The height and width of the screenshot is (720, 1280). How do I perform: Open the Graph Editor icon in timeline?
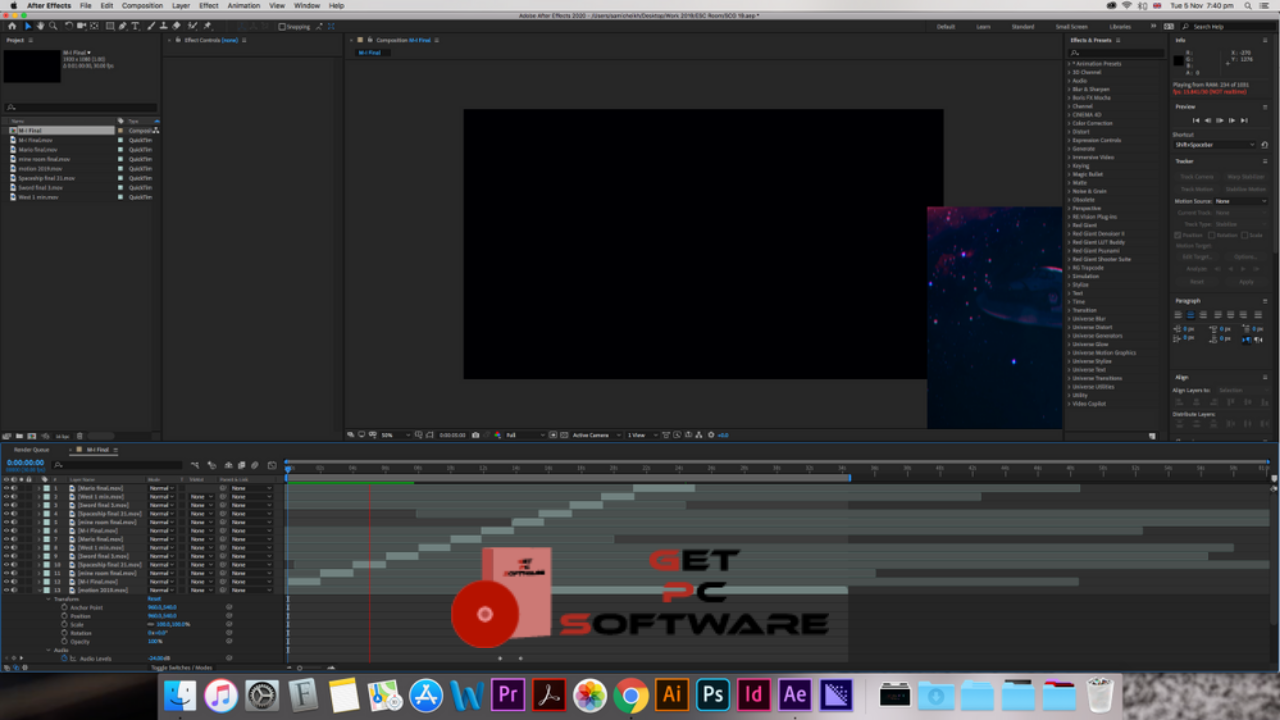(x=272, y=465)
